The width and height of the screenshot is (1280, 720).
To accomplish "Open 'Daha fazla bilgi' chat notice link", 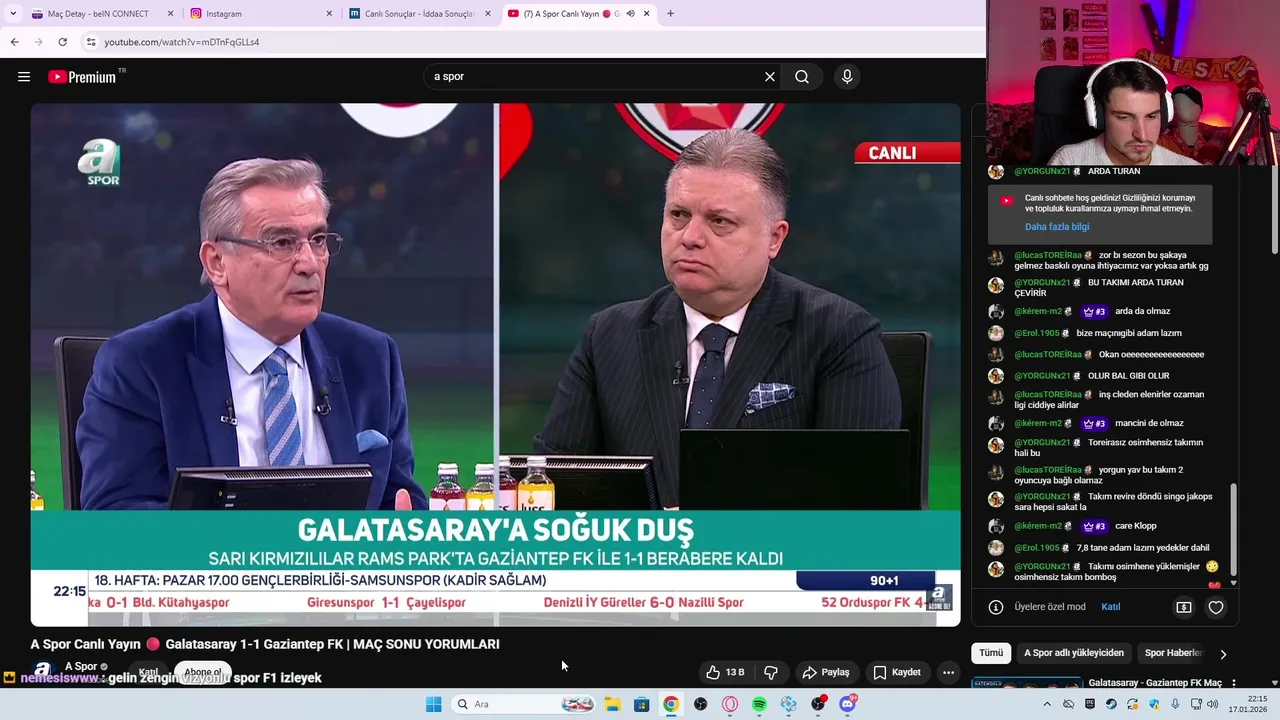I will [1057, 227].
